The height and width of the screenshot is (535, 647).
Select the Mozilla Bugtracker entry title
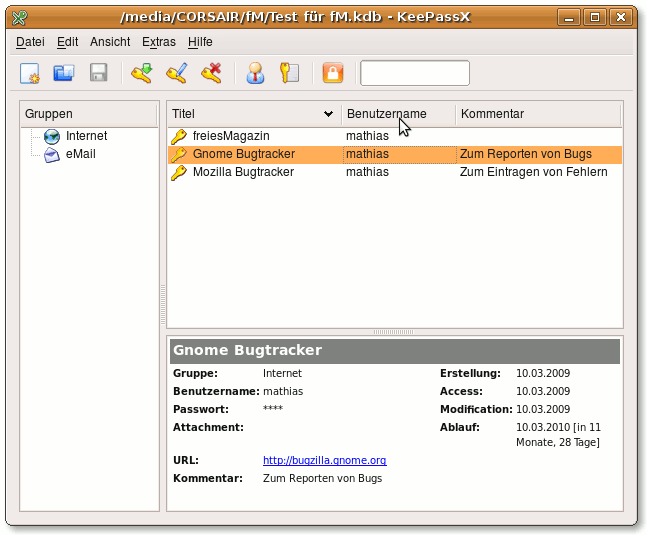[243, 172]
